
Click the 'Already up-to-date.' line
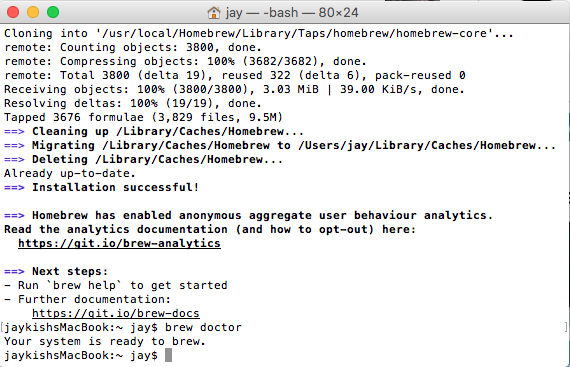(70, 173)
